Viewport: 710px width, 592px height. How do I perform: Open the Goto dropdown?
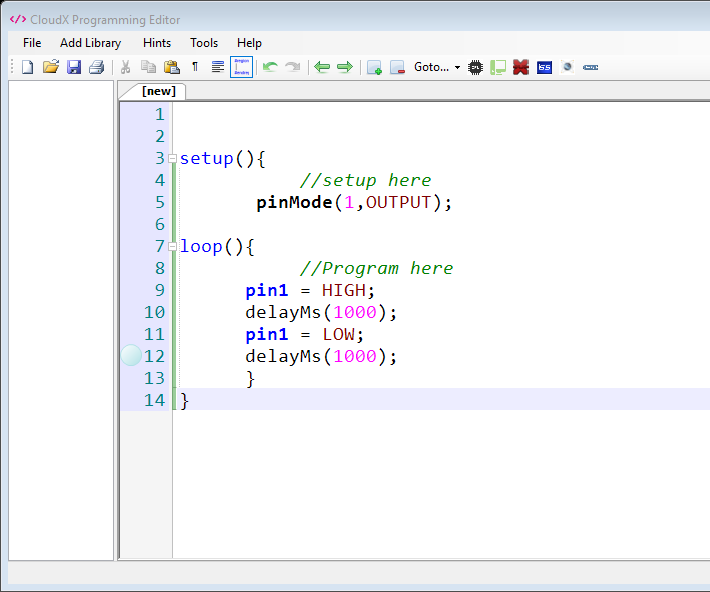(x=437, y=67)
